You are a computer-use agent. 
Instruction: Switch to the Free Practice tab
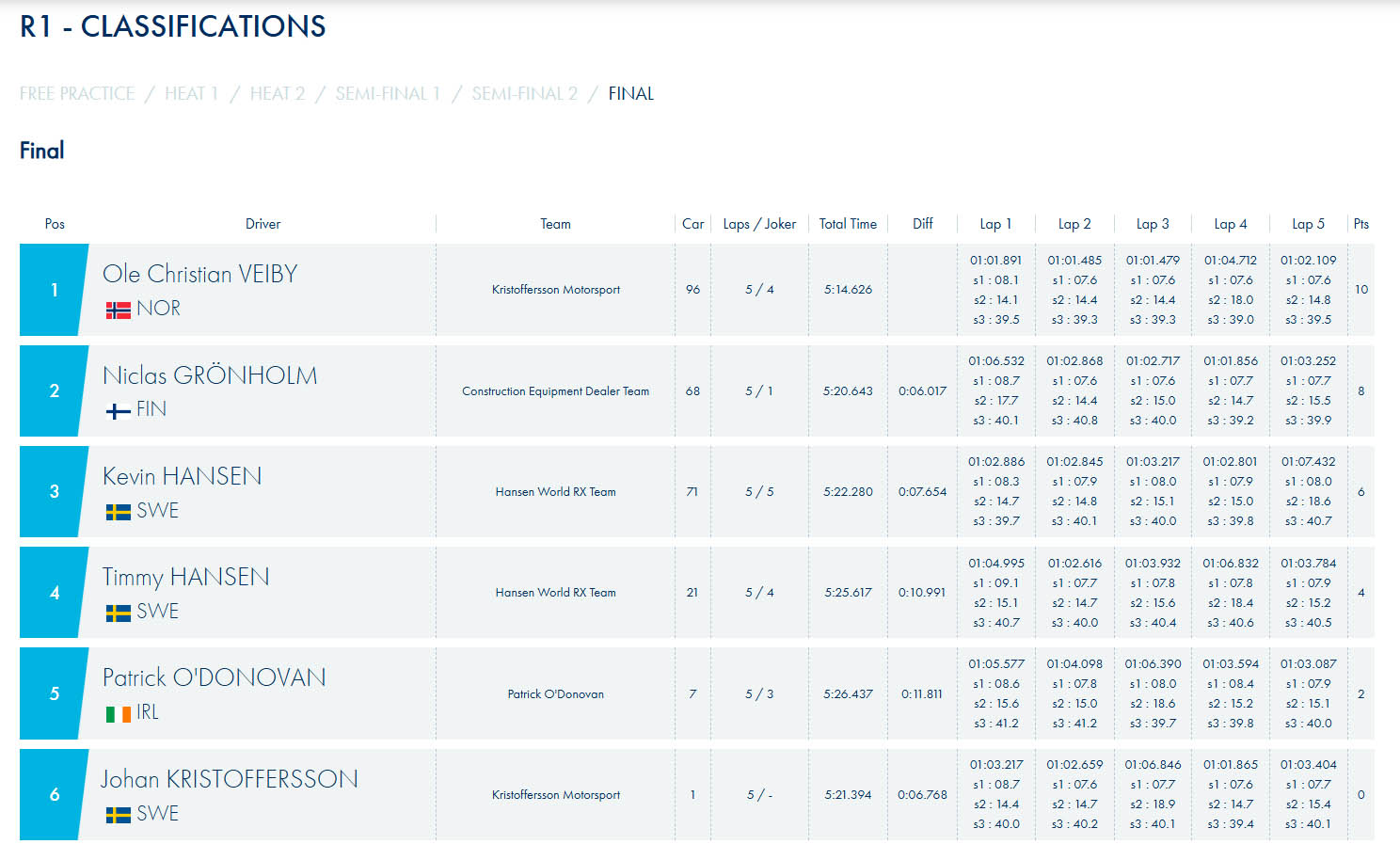tap(77, 94)
